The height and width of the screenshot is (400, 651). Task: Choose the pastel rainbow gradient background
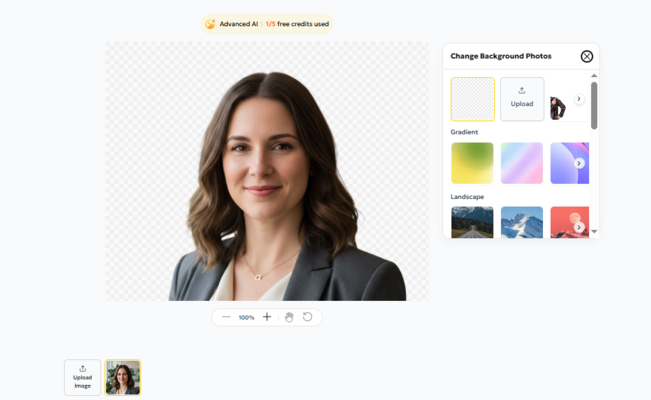(522, 163)
